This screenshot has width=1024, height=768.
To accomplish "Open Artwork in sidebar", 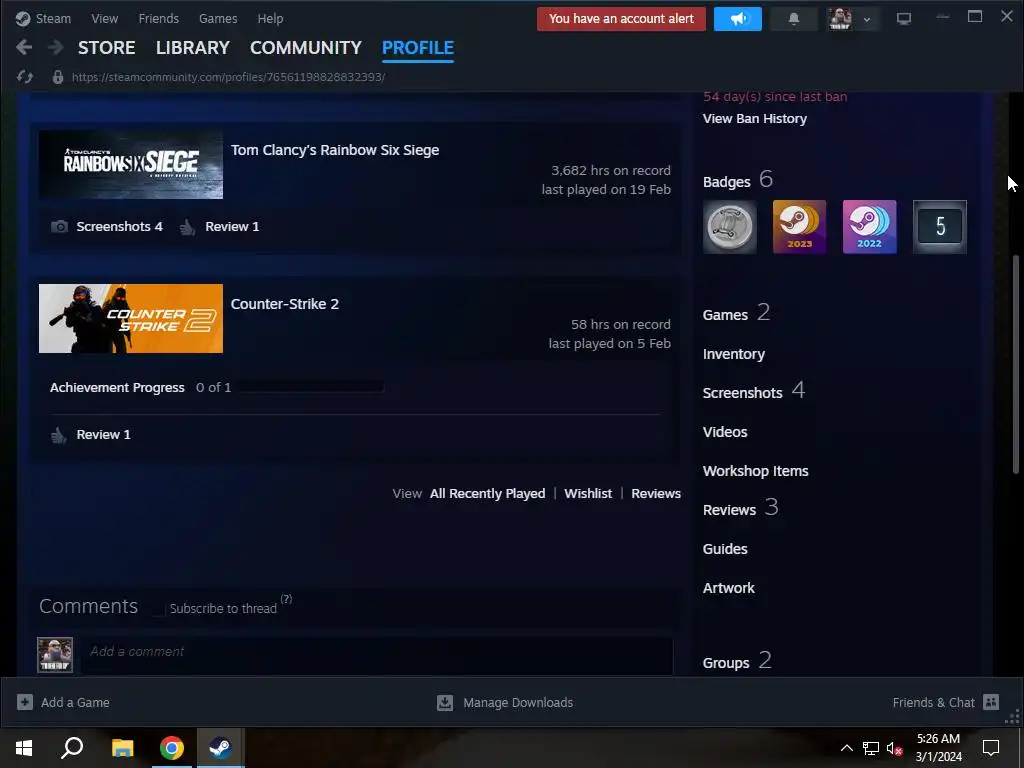I will click(728, 588).
